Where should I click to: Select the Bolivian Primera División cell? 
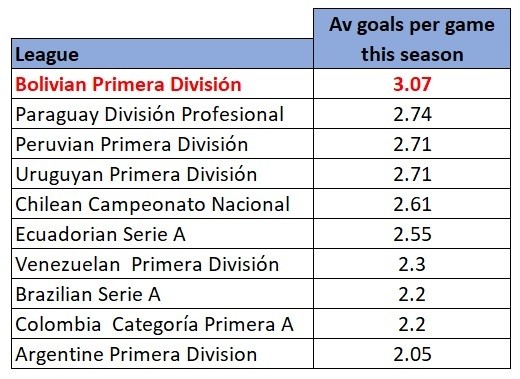click(x=162, y=84)
